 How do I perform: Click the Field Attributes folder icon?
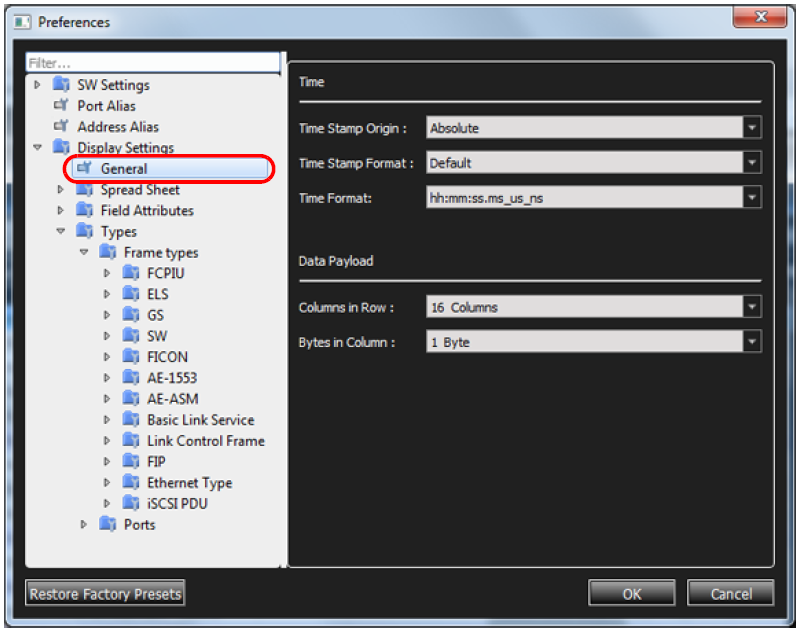(x=84, y=210)
